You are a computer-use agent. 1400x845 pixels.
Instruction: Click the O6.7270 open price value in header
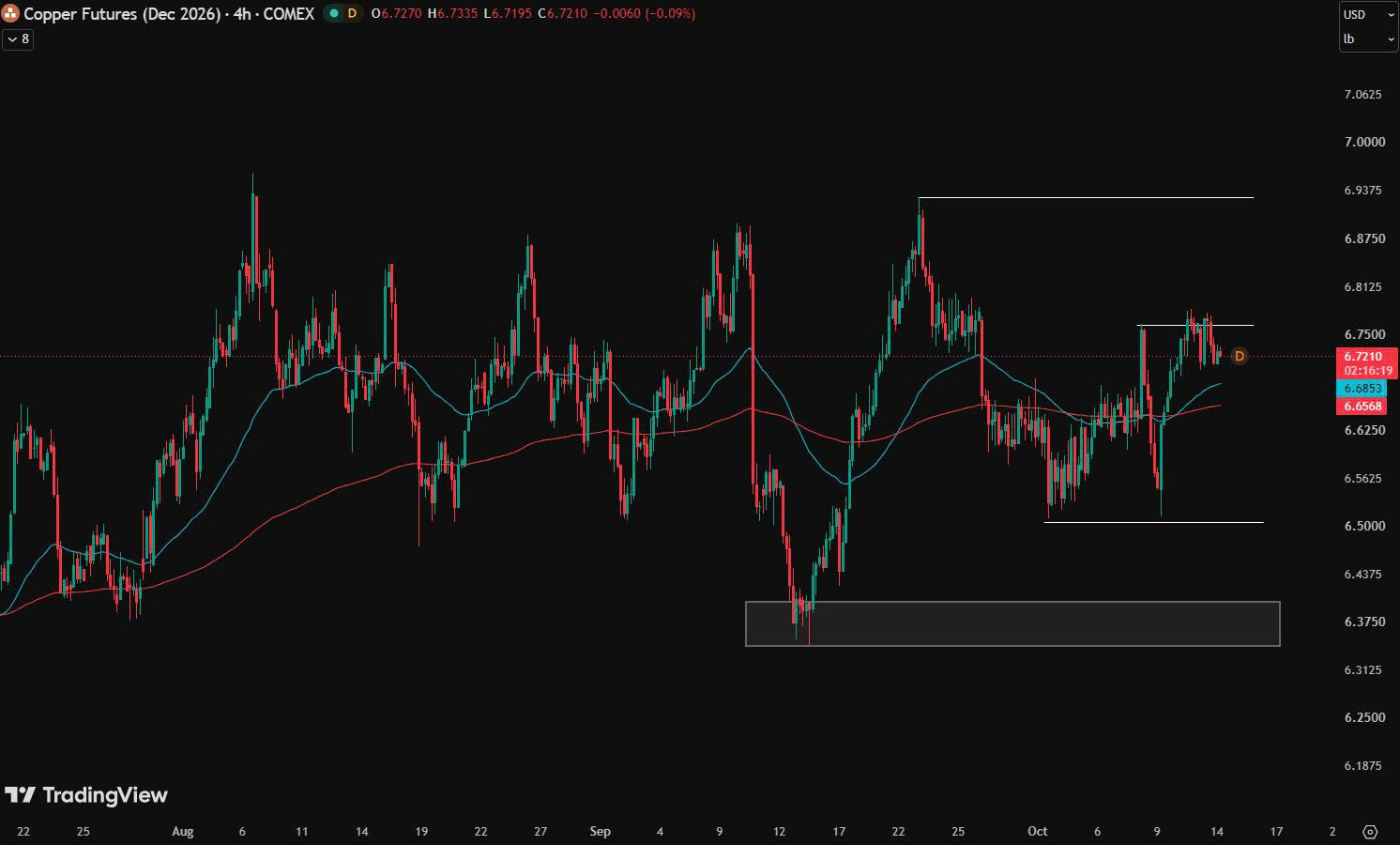[397, 14]
